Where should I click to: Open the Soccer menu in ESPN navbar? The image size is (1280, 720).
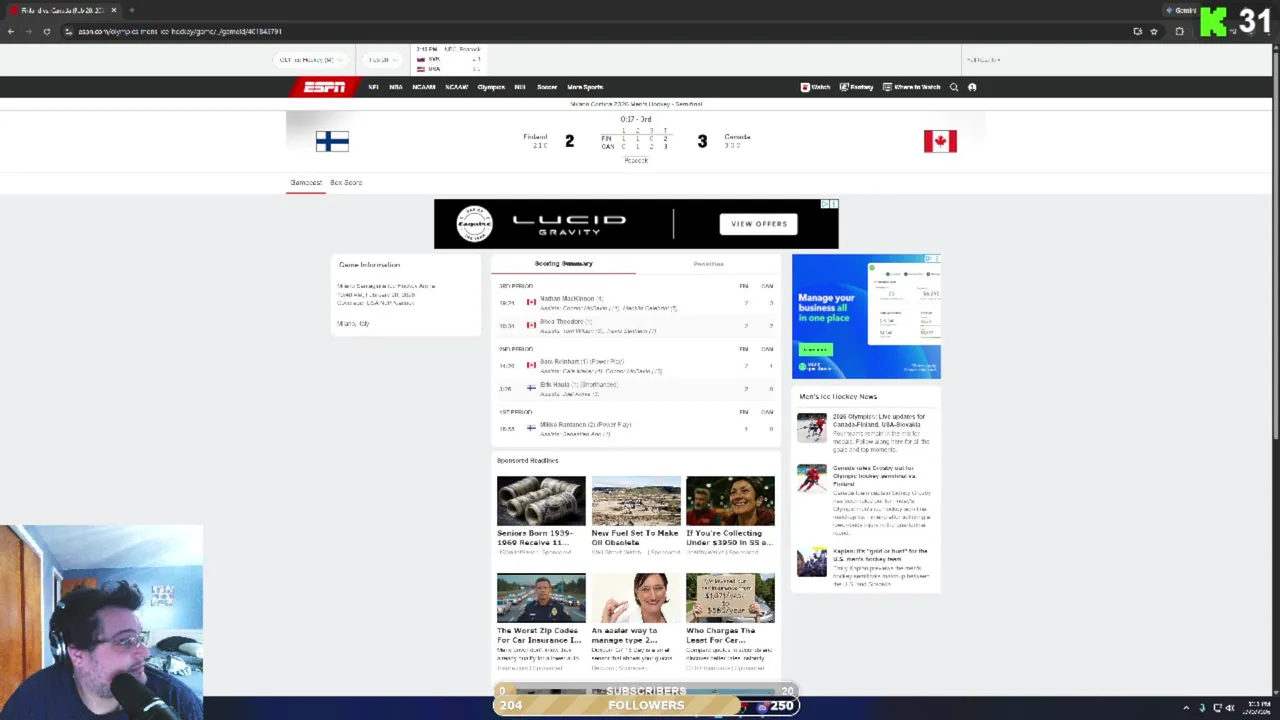point(547,87)
